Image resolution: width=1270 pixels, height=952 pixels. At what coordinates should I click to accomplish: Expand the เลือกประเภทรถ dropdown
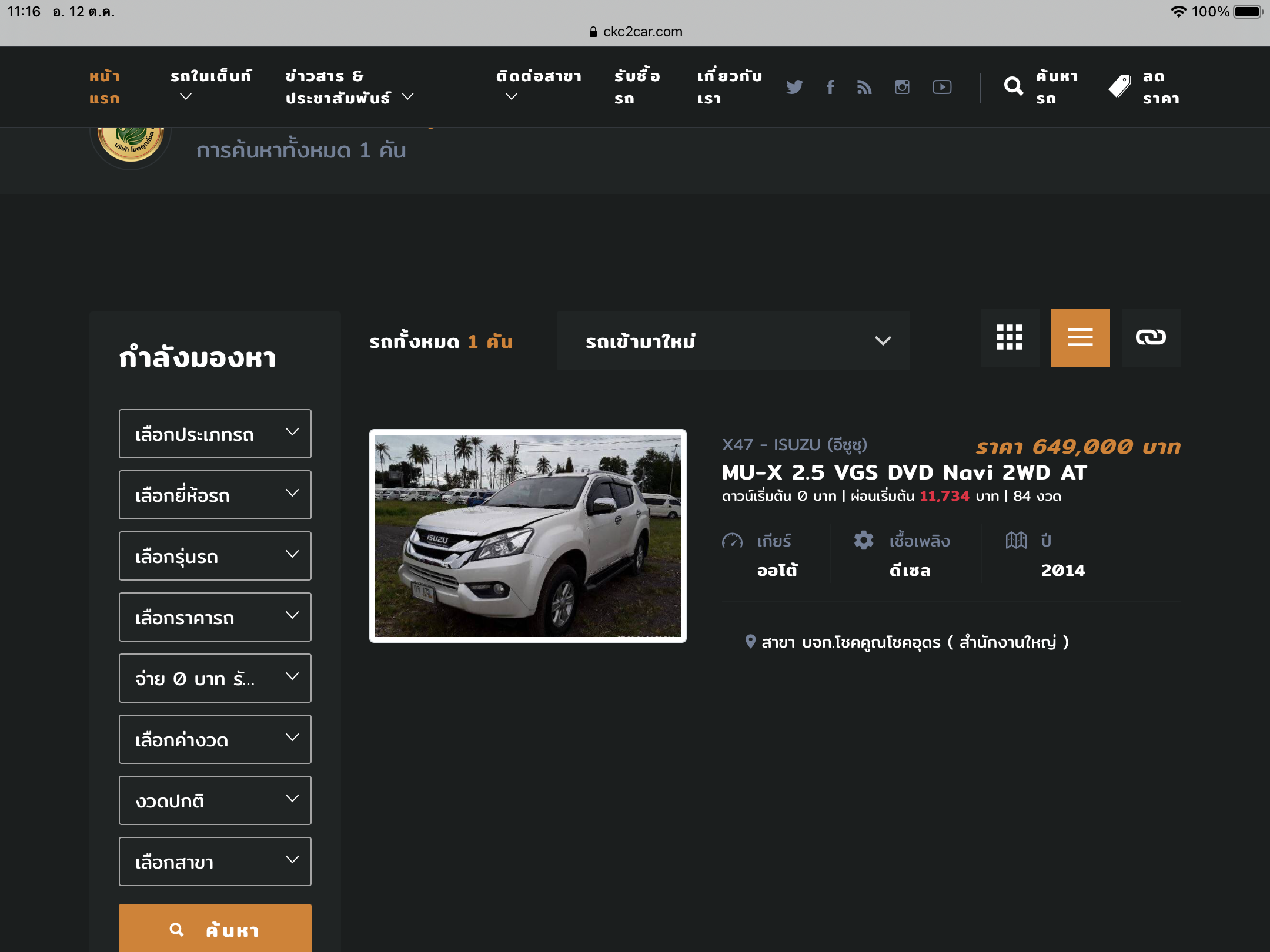pos(215,434)
